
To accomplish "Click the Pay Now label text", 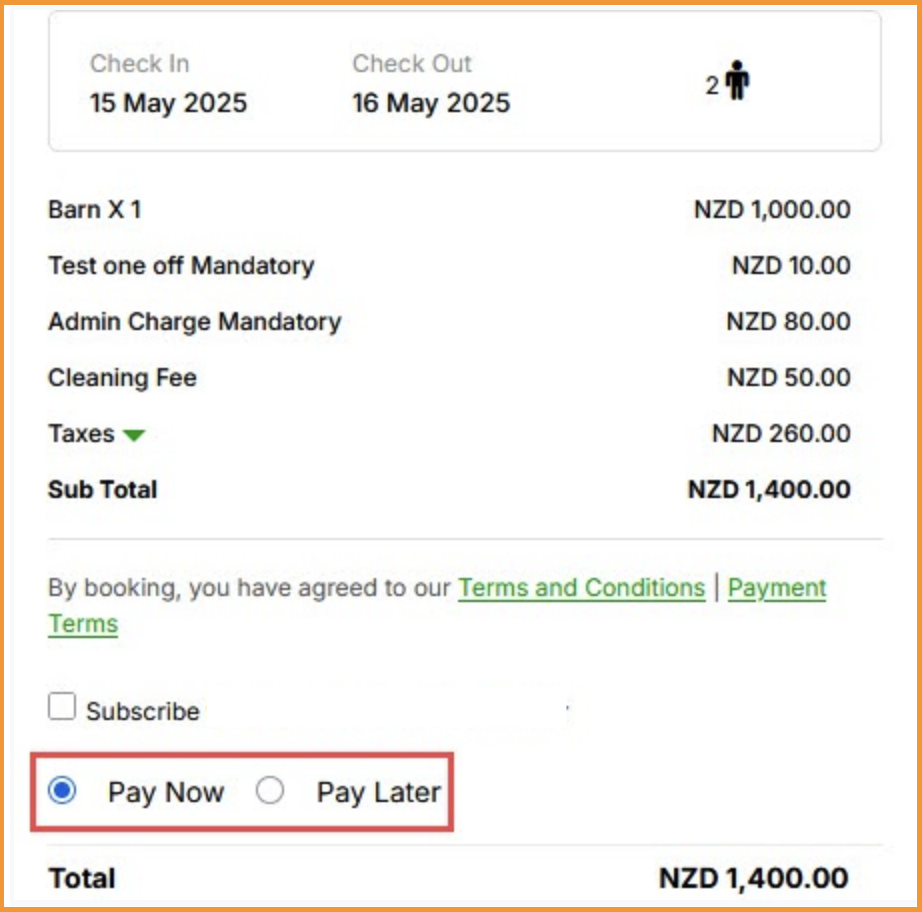I will 166,793.
